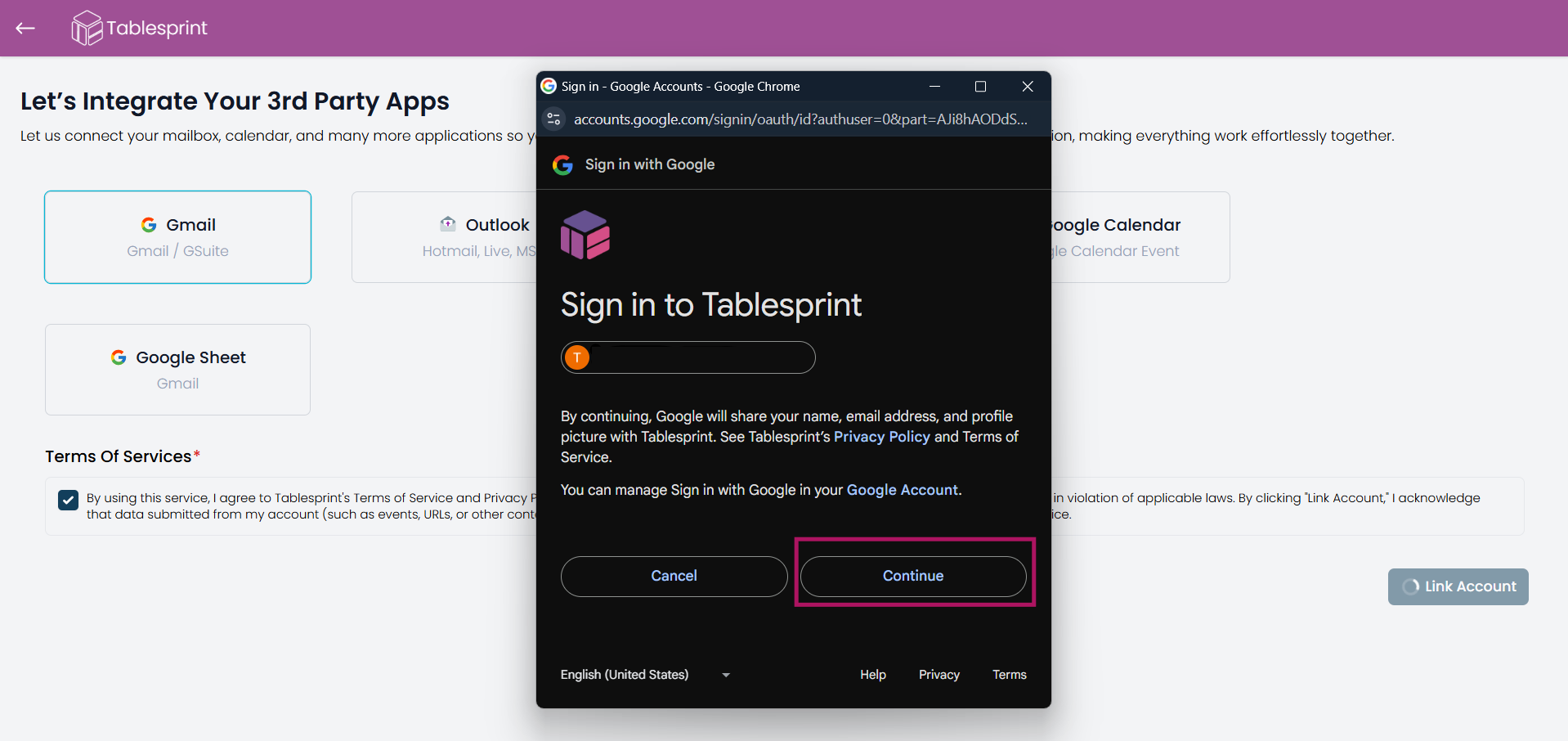Click the Help link in the dialog footer
This screenshot has height=741, width=1568.
(x=872, y=675)
